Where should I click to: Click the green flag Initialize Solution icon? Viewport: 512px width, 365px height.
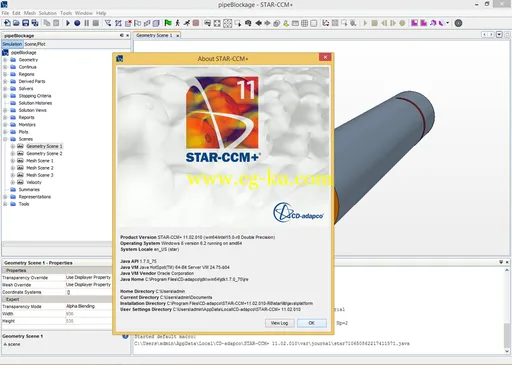point(168,23)
